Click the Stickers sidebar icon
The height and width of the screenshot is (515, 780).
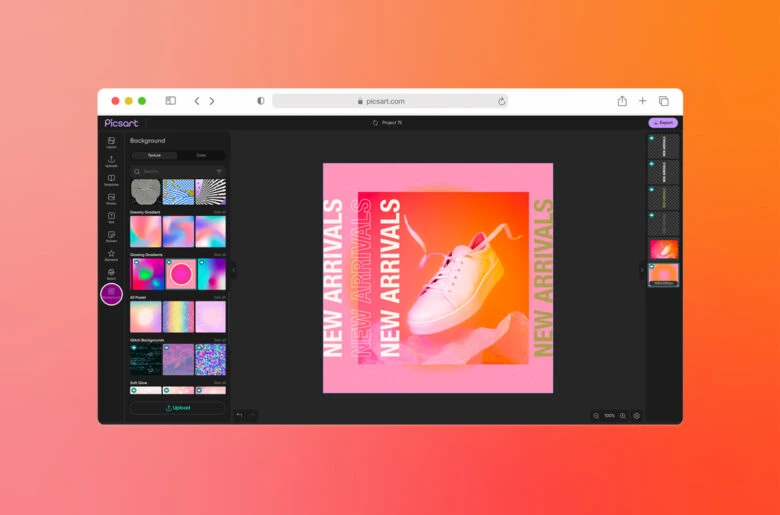point(111,237)
